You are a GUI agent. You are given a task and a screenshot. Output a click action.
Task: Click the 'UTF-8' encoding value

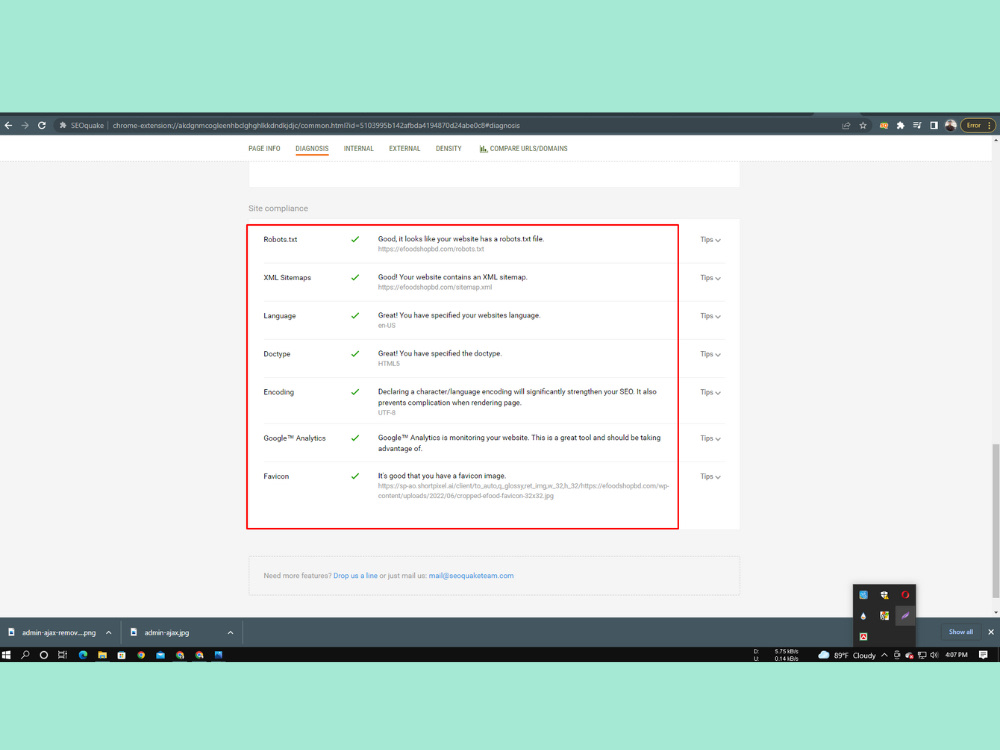(386, 413)
